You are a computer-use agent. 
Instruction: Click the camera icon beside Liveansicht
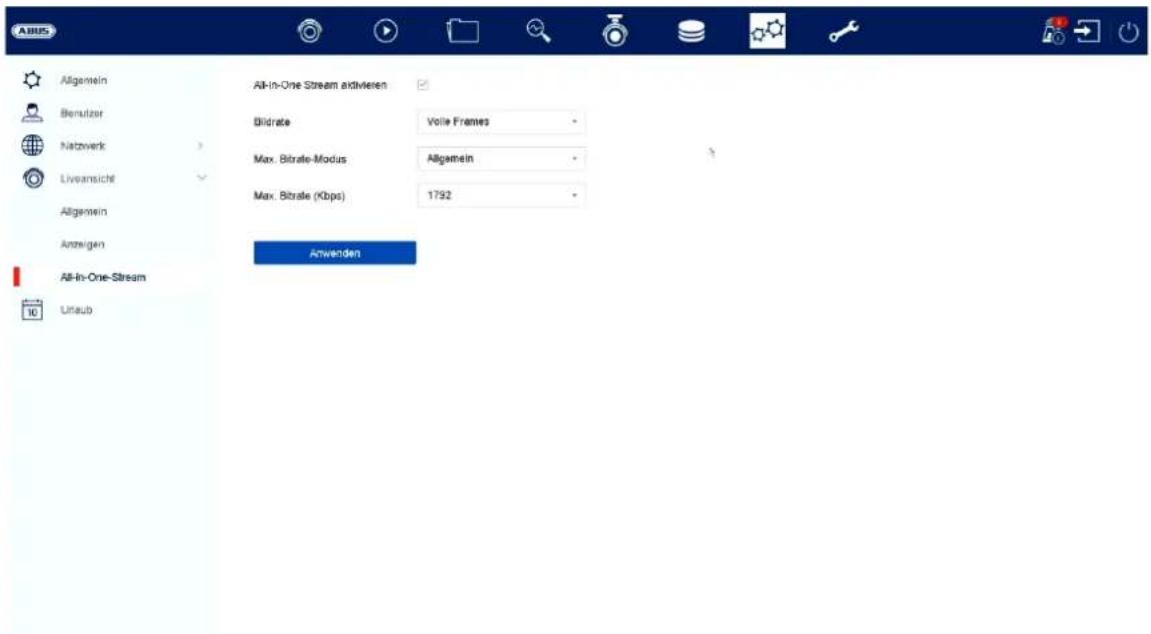[32, 178]
